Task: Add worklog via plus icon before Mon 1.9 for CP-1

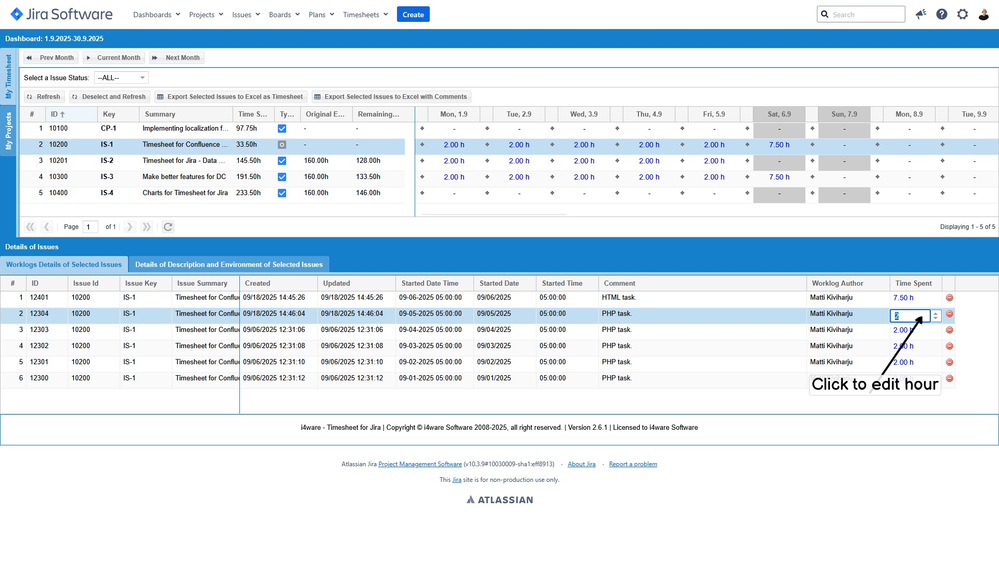Action: [x=422, y=129]
